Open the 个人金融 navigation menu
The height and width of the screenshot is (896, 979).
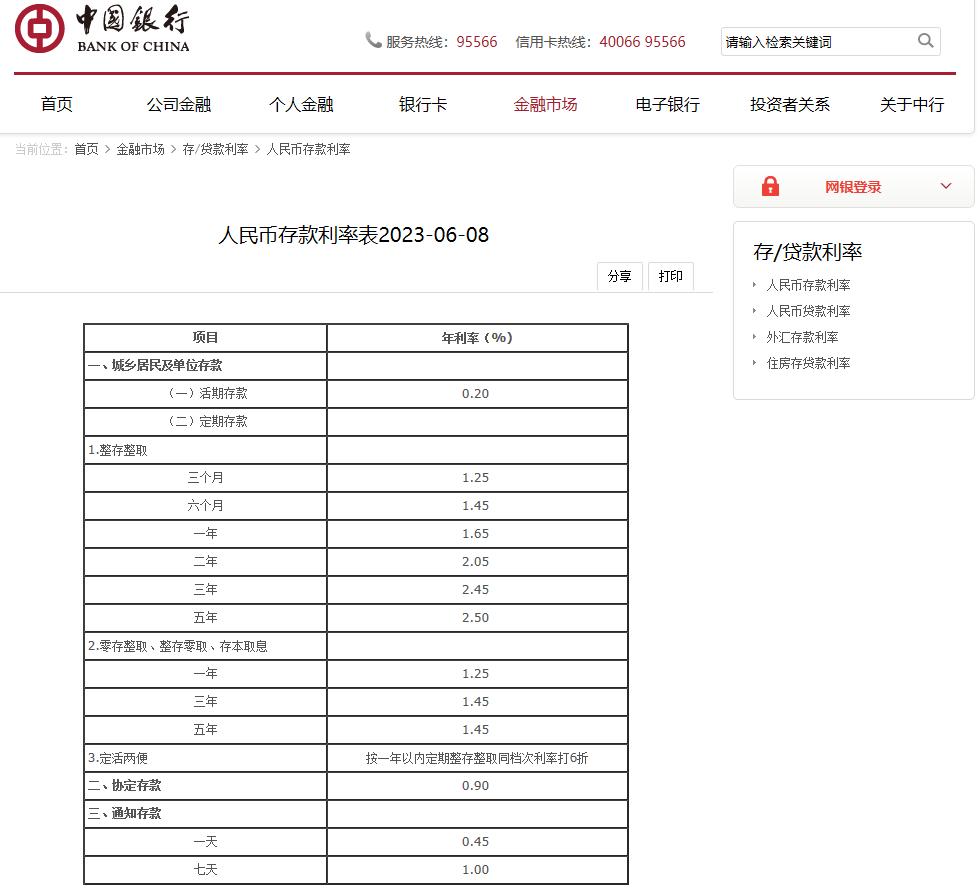coord(300,104)
